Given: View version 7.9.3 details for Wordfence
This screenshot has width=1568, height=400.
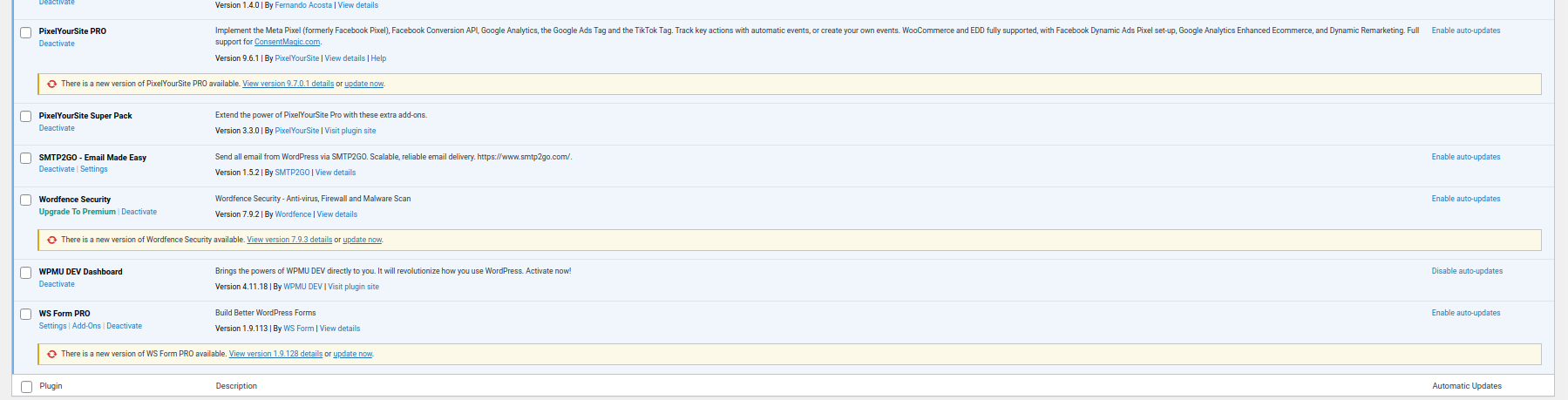Looking at the screenshot, I should pos(289,240).
